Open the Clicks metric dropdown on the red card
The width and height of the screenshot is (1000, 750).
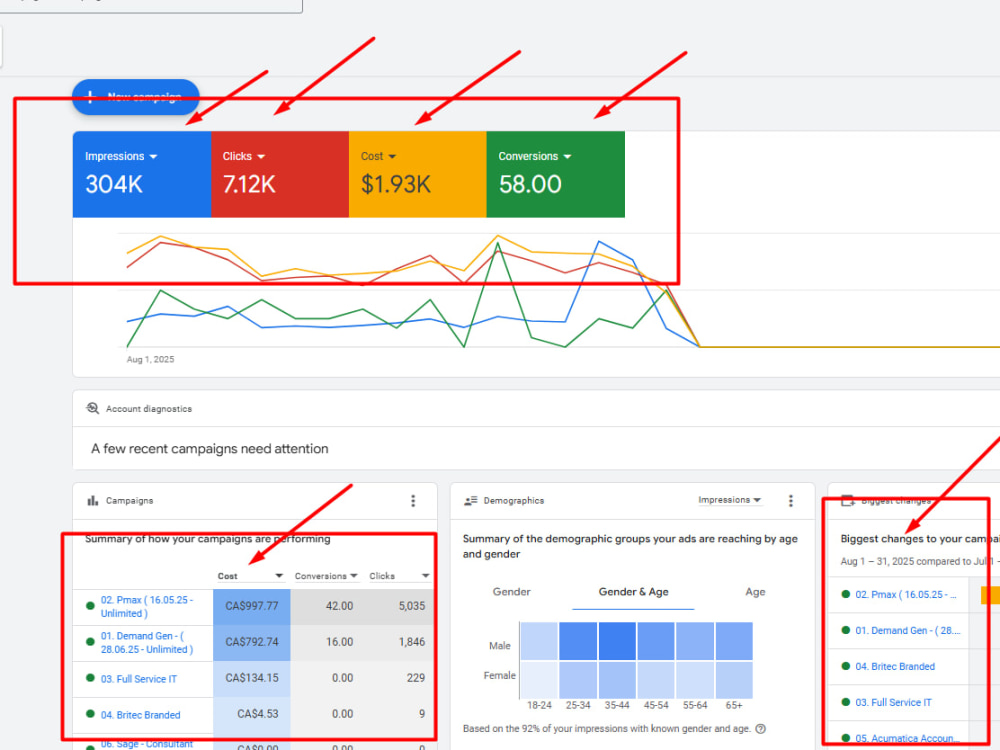pos(244,156)
